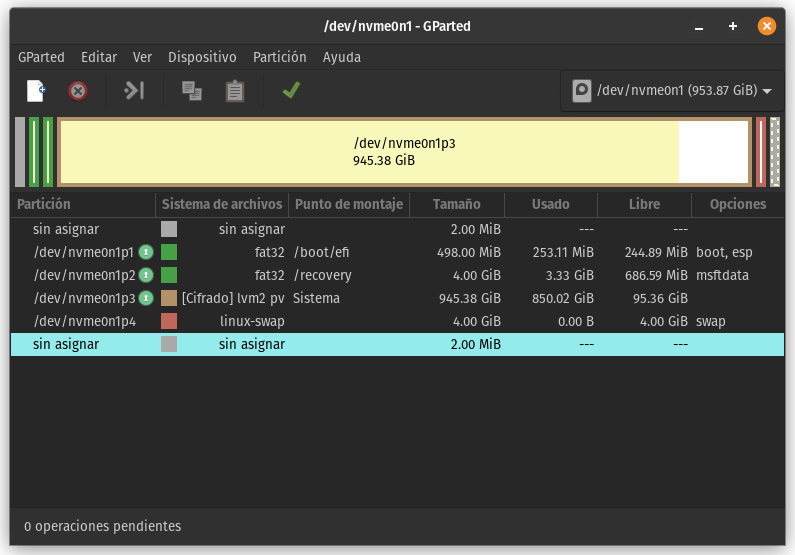795x555 pixels.
Task: Click the 498.00 MiB size value
Action: click(469, 252)
